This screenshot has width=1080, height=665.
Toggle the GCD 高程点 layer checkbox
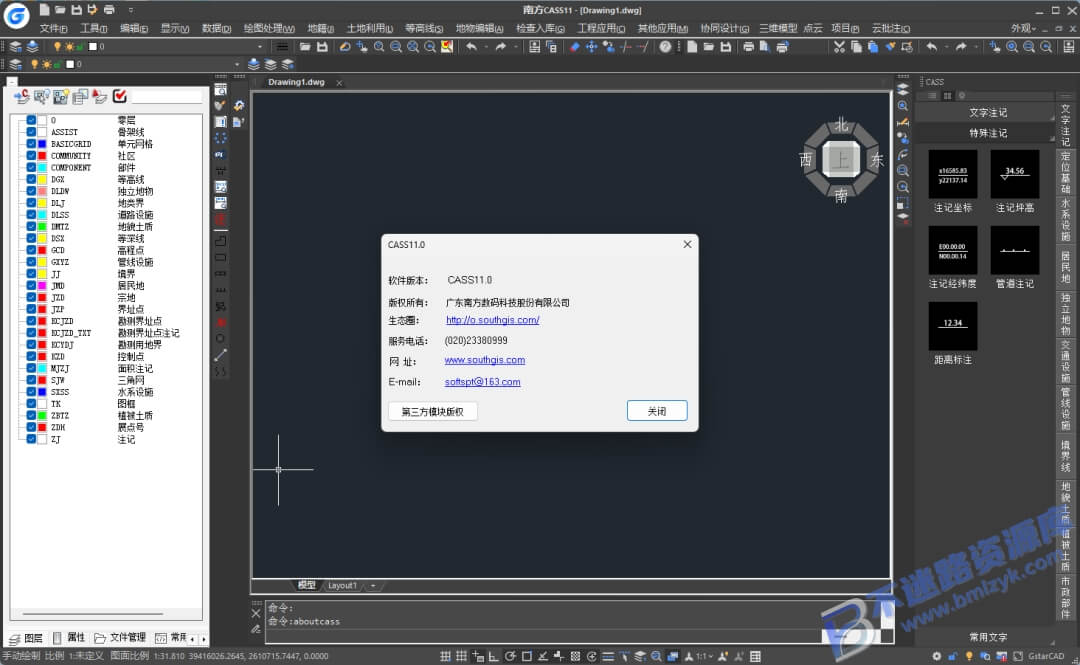pyautogui.click(x=31, y=250)
